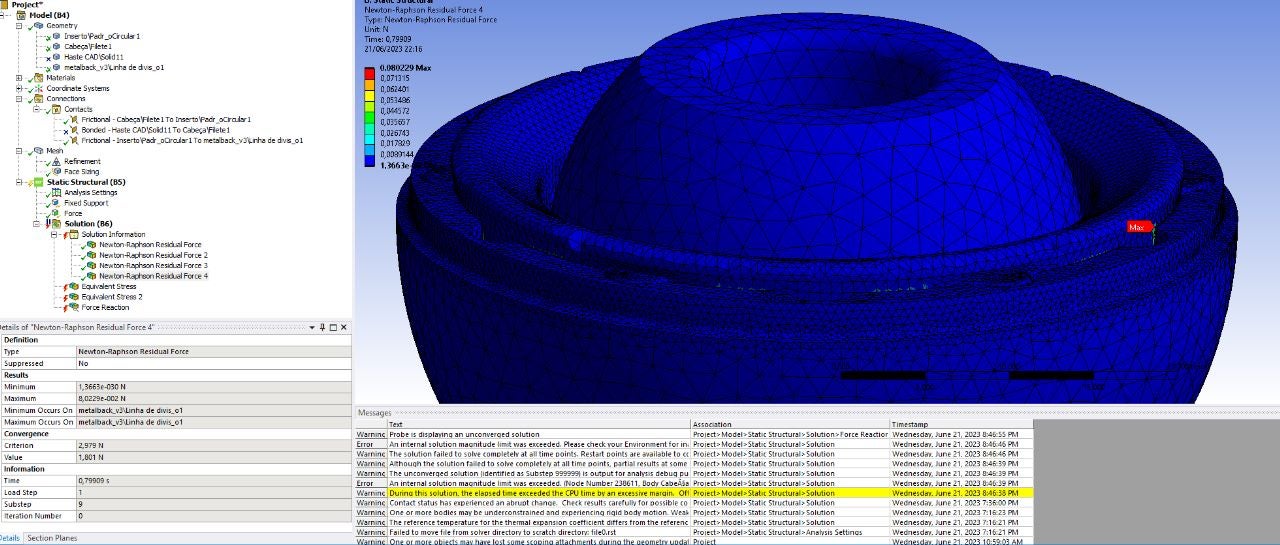Screen dimensions: 1280x545
Task: Pin the Details panel with the pushpin icon
Action: [x=322, y=327]
